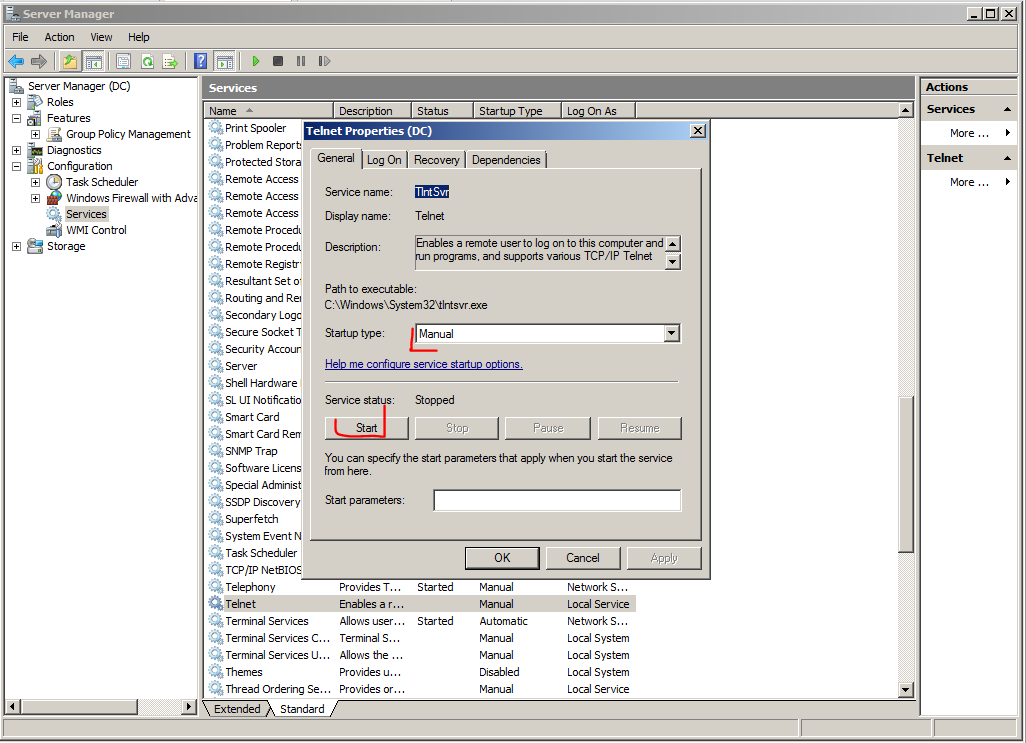
Task: Click the Back arrow toolbar icon
Action: (x=16, y=61)
